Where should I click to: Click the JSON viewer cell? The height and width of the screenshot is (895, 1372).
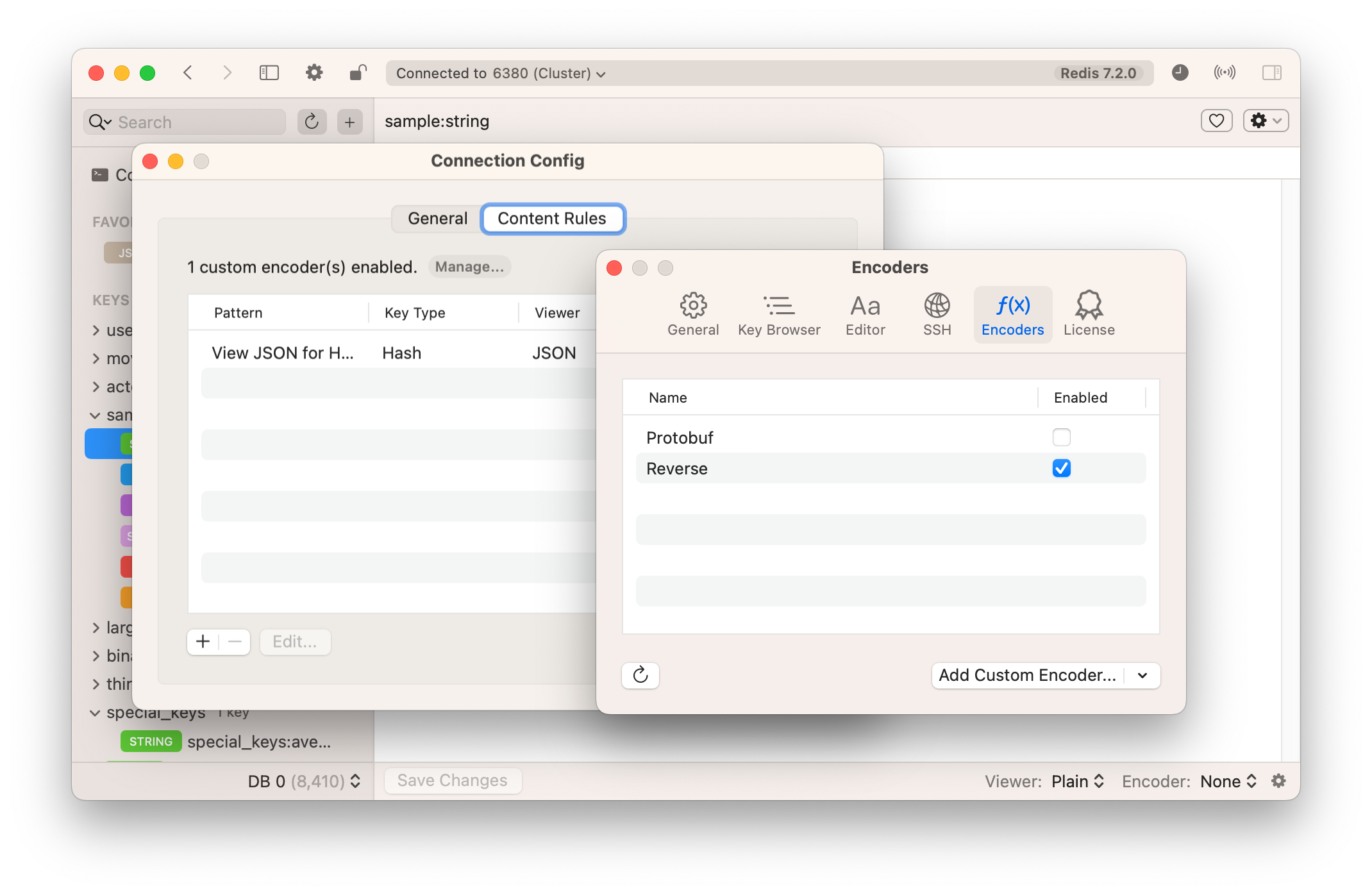pyautogui.click(x=554, y=353)
